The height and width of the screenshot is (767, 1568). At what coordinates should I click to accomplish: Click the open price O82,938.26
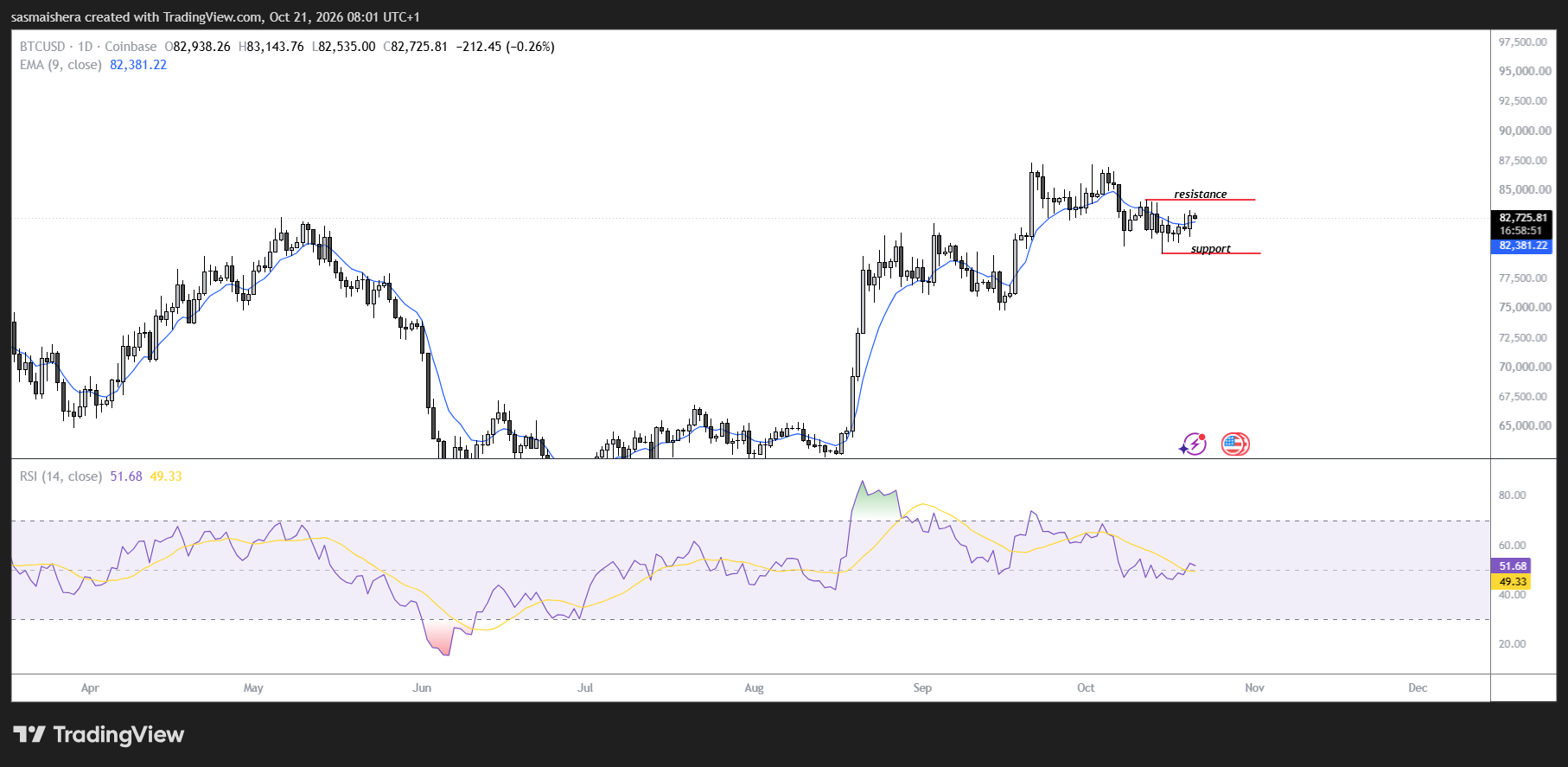[198, 47]
